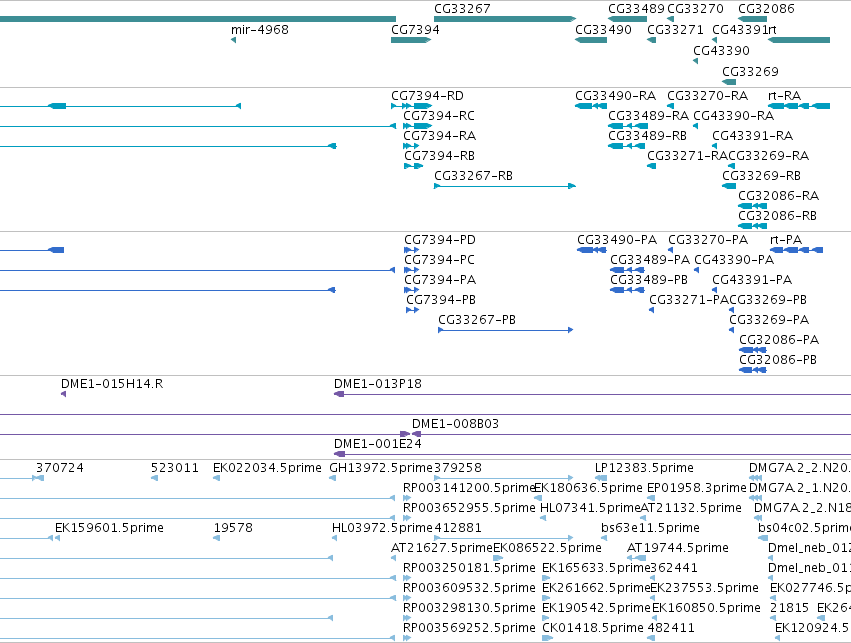This screenshot has width=851, height=643.
Task: Click the mir-4968 gene label
Action: tap(259, 29)
